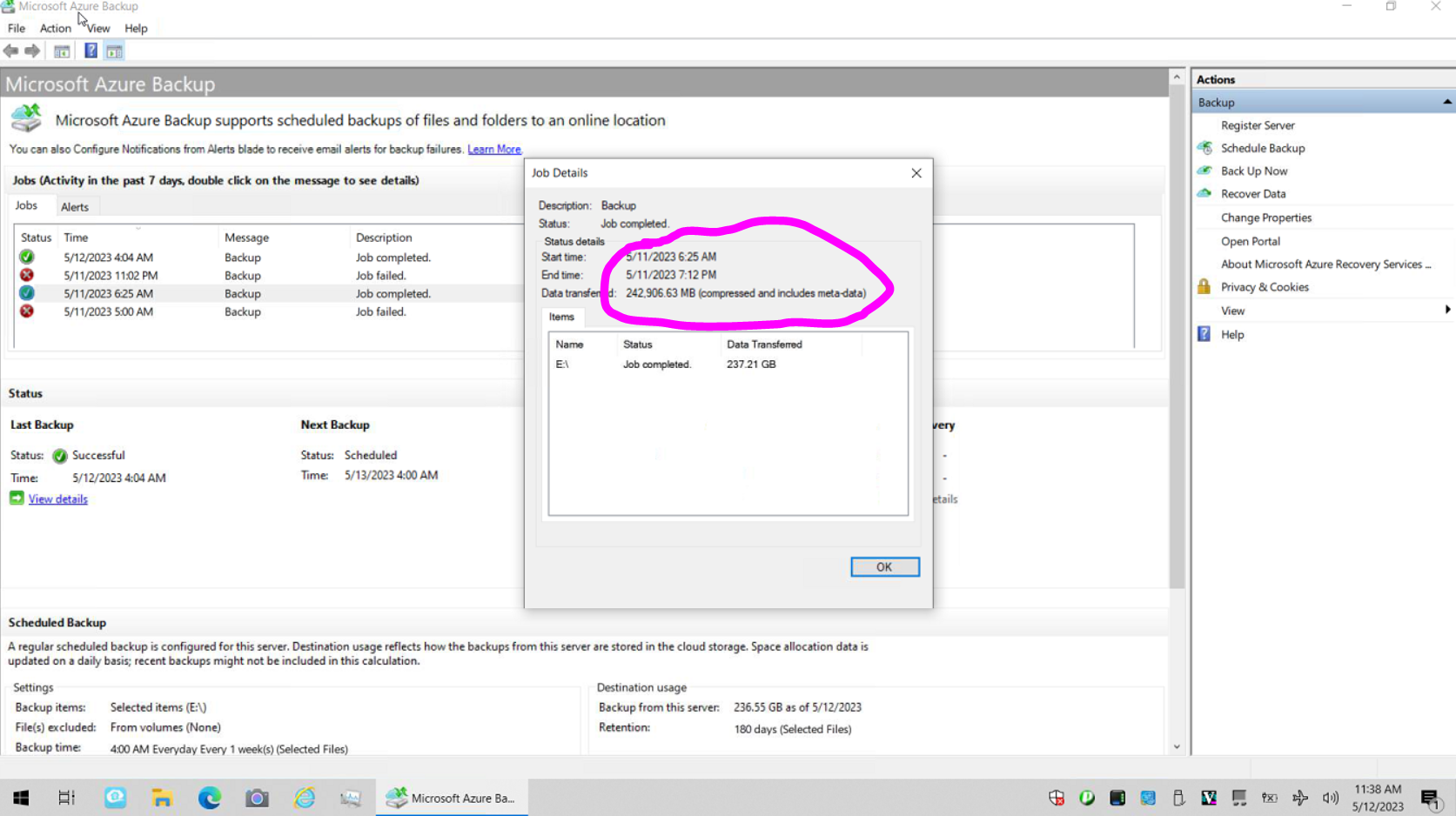Open Internet Explorer from the taskbar
Screen dimensions: 1456x816
(x=305, y=798)
